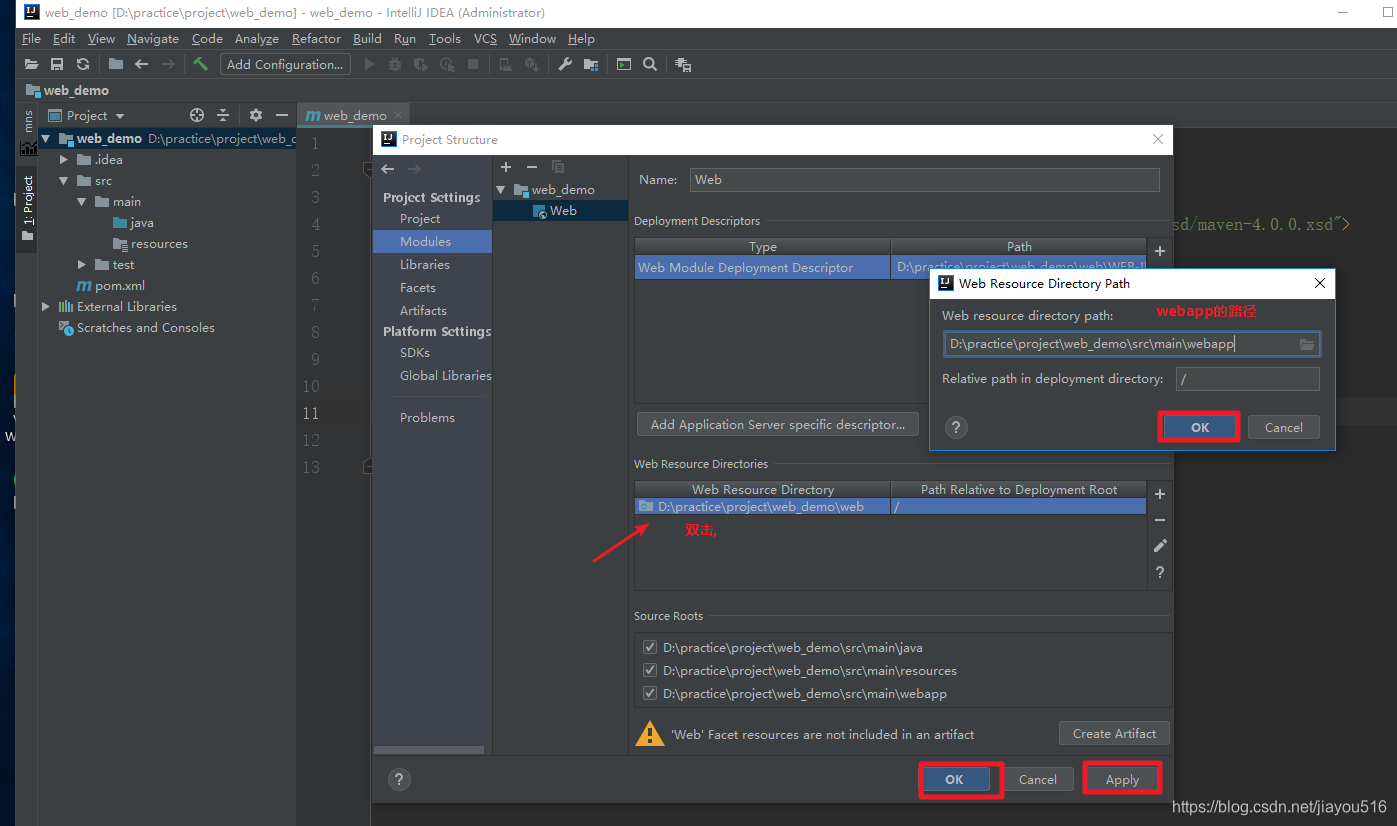The width and height of the screenshot is (1397, 826).
Task: Select pom.xml in Project tree
Action: pyautogui.click(x=120, y=286)
